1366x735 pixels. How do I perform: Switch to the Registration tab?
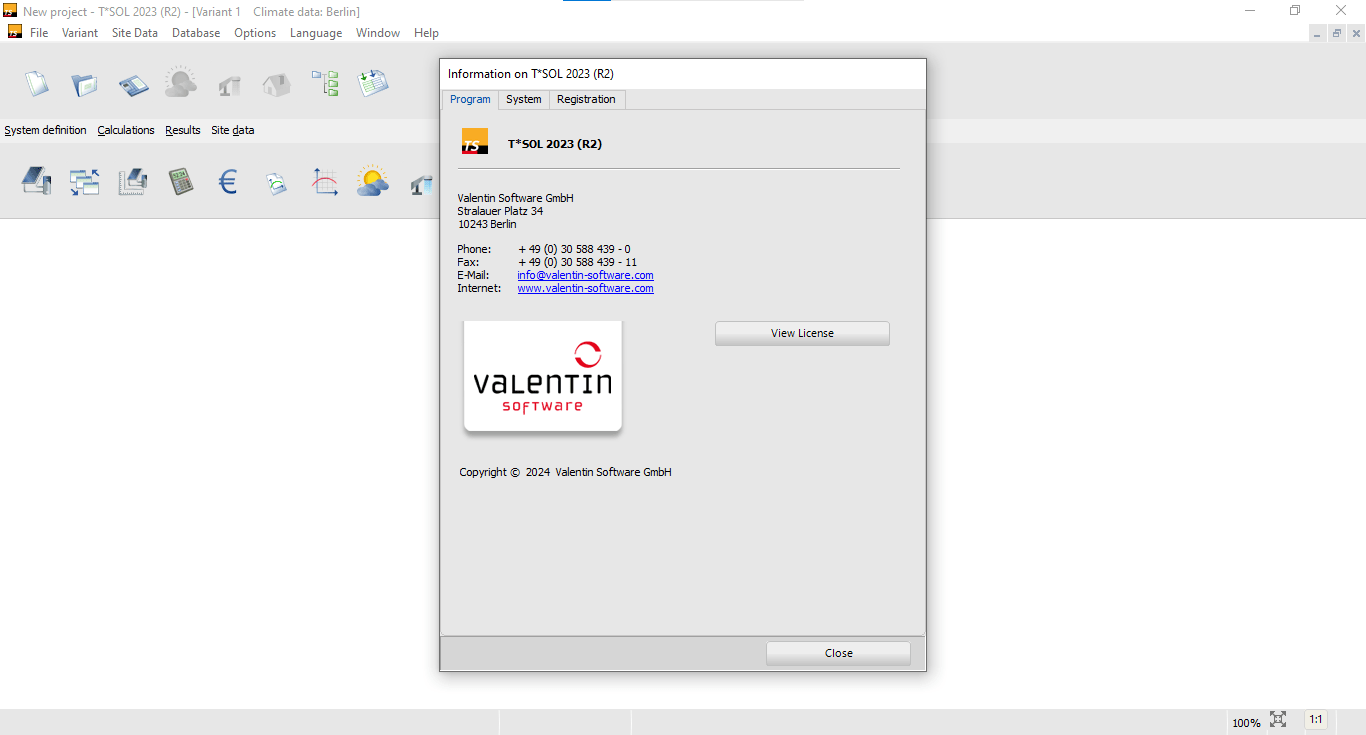[587, 99]
